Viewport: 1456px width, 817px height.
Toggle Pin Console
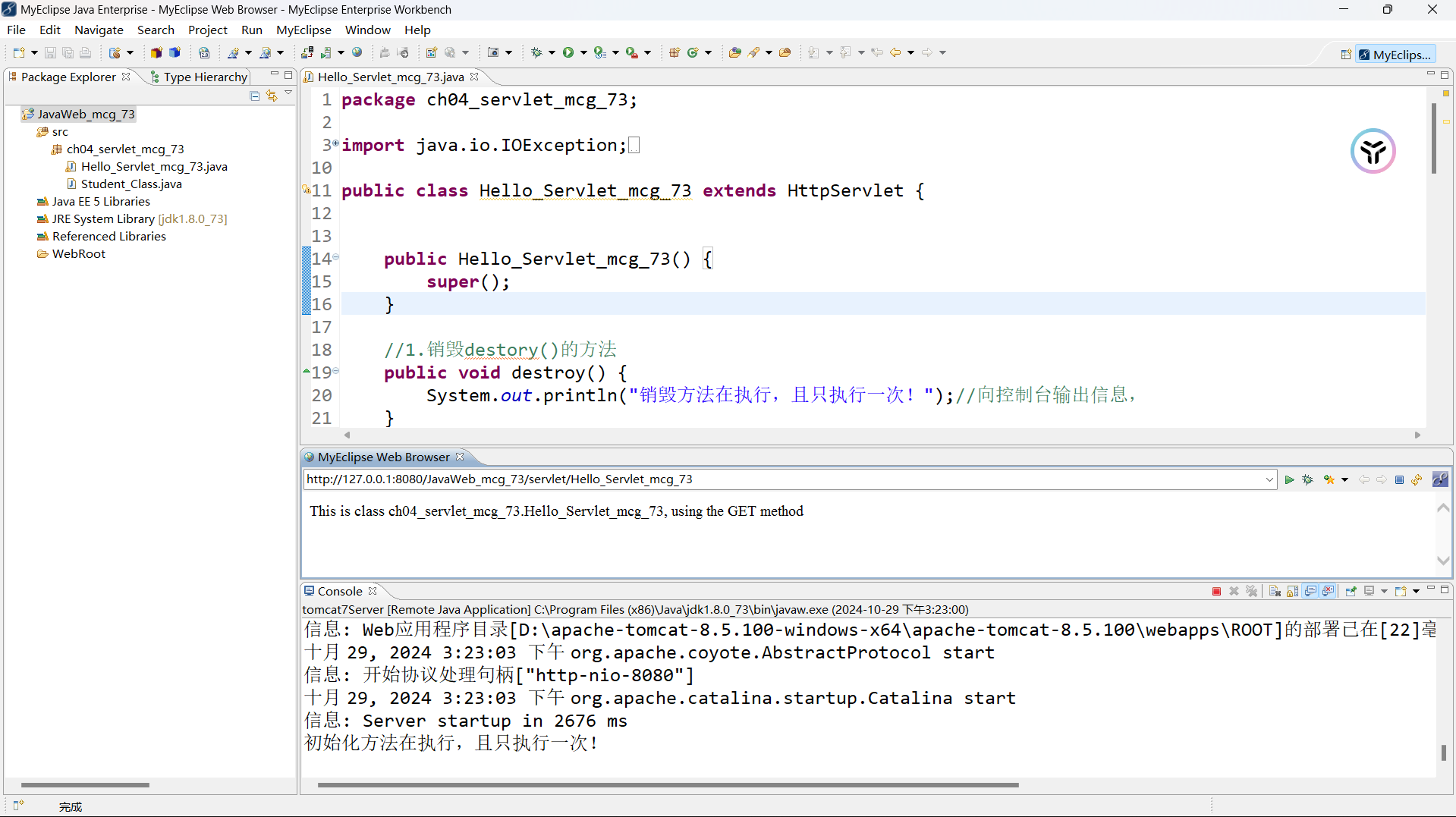[1351, 591]
